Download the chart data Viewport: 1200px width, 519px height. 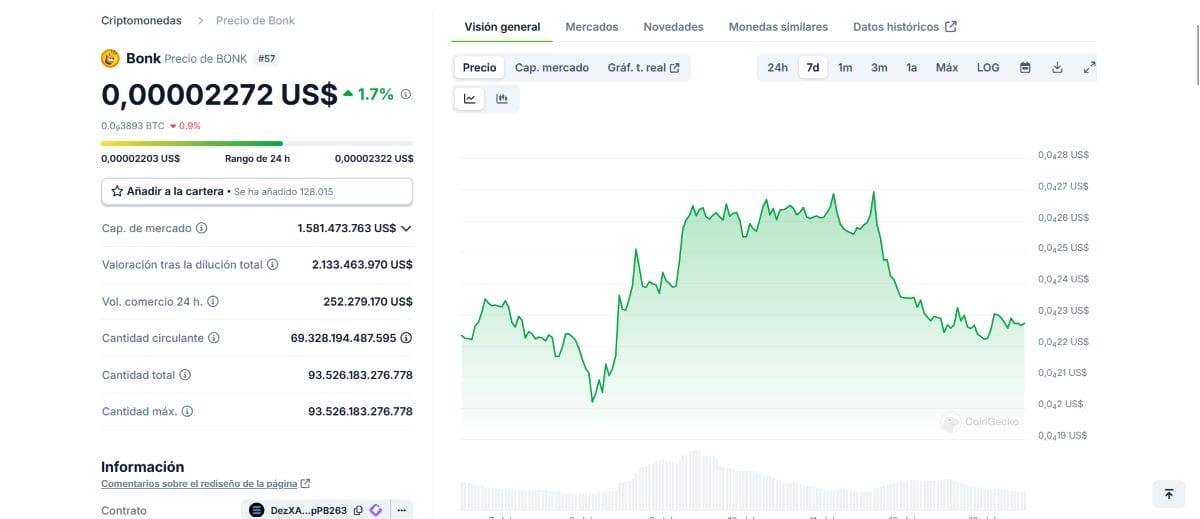[1057, 68]
